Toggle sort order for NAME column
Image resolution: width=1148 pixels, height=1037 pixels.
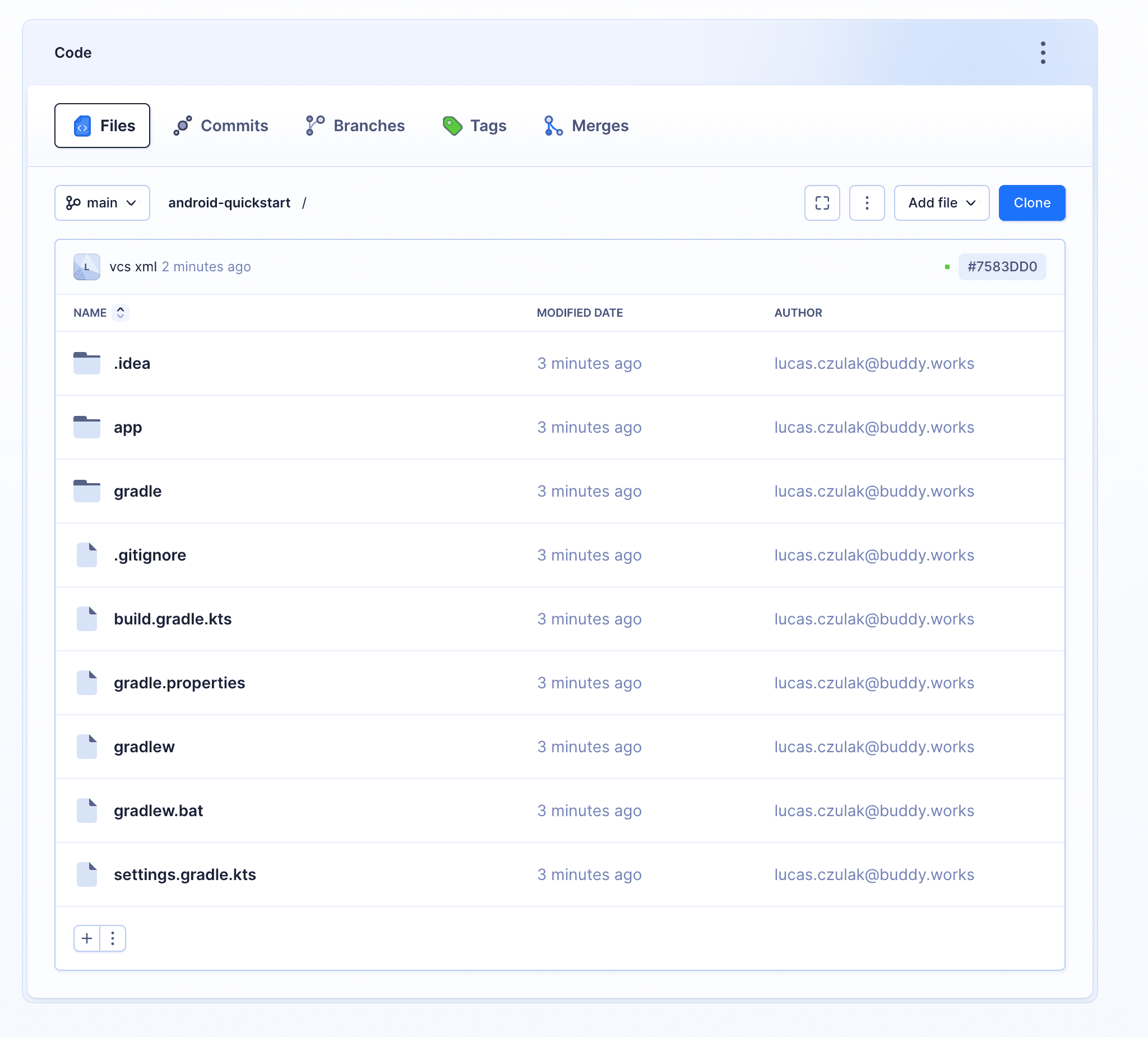[120, 312]
